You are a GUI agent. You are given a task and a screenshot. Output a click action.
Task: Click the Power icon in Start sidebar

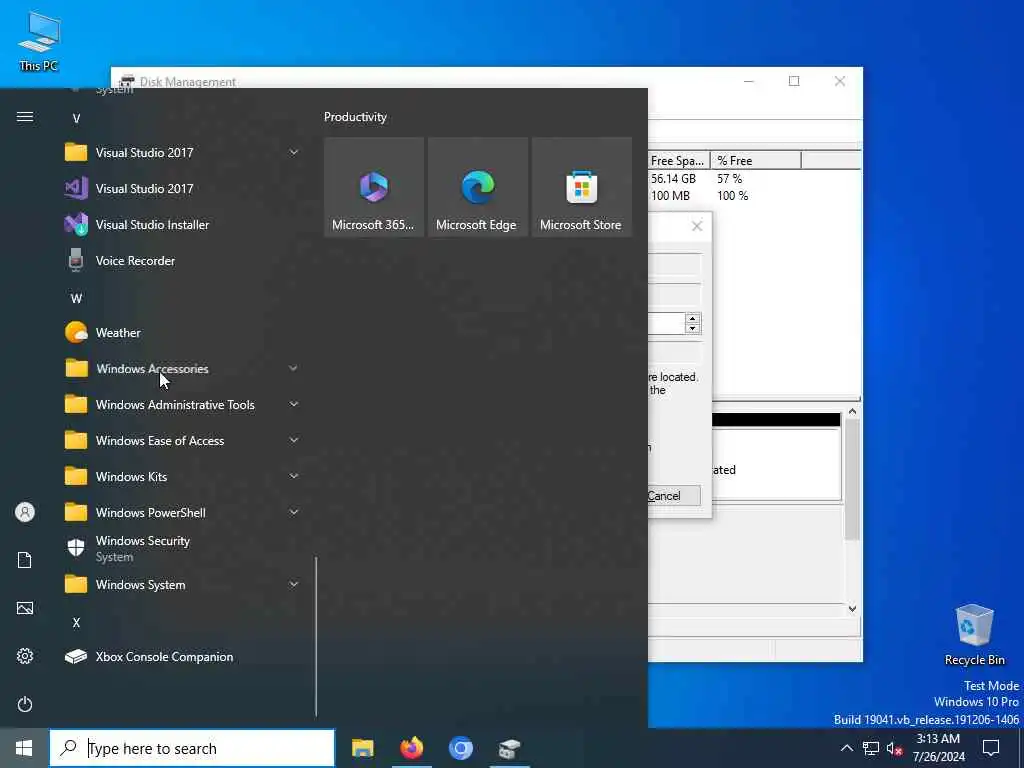pos(25,704)
